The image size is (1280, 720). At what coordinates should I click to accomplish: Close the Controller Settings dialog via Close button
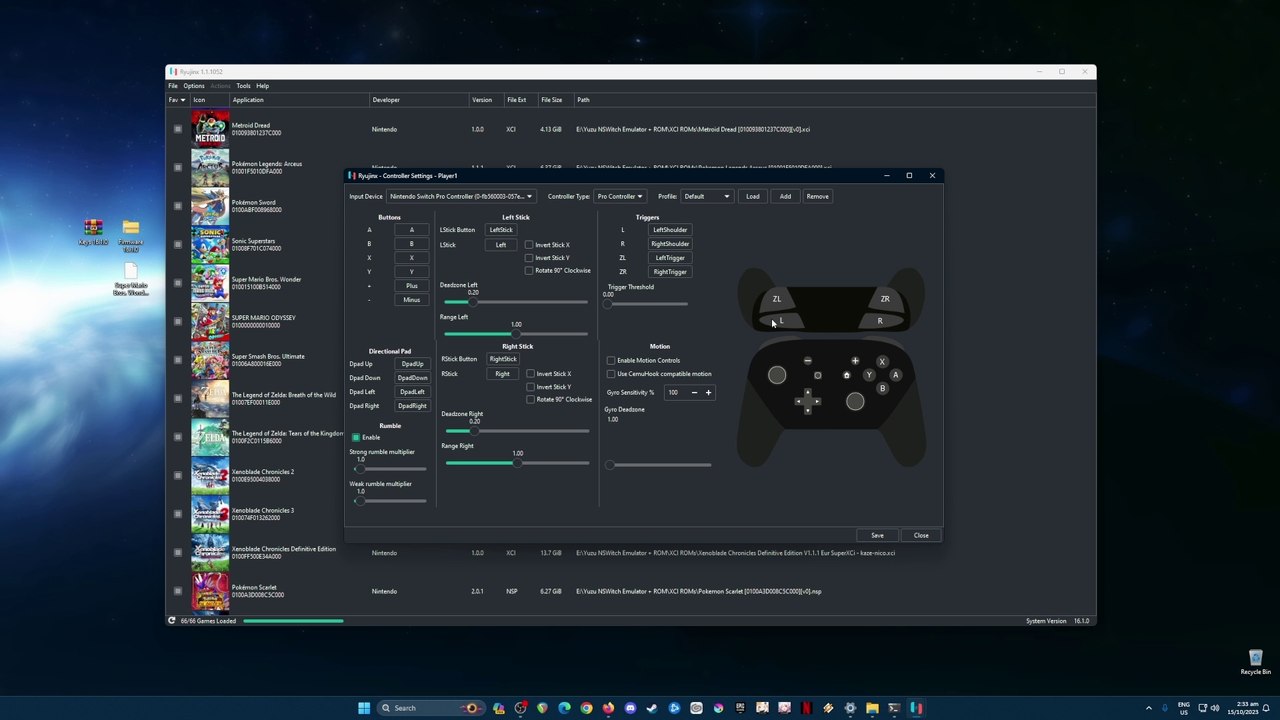point(921,535)
